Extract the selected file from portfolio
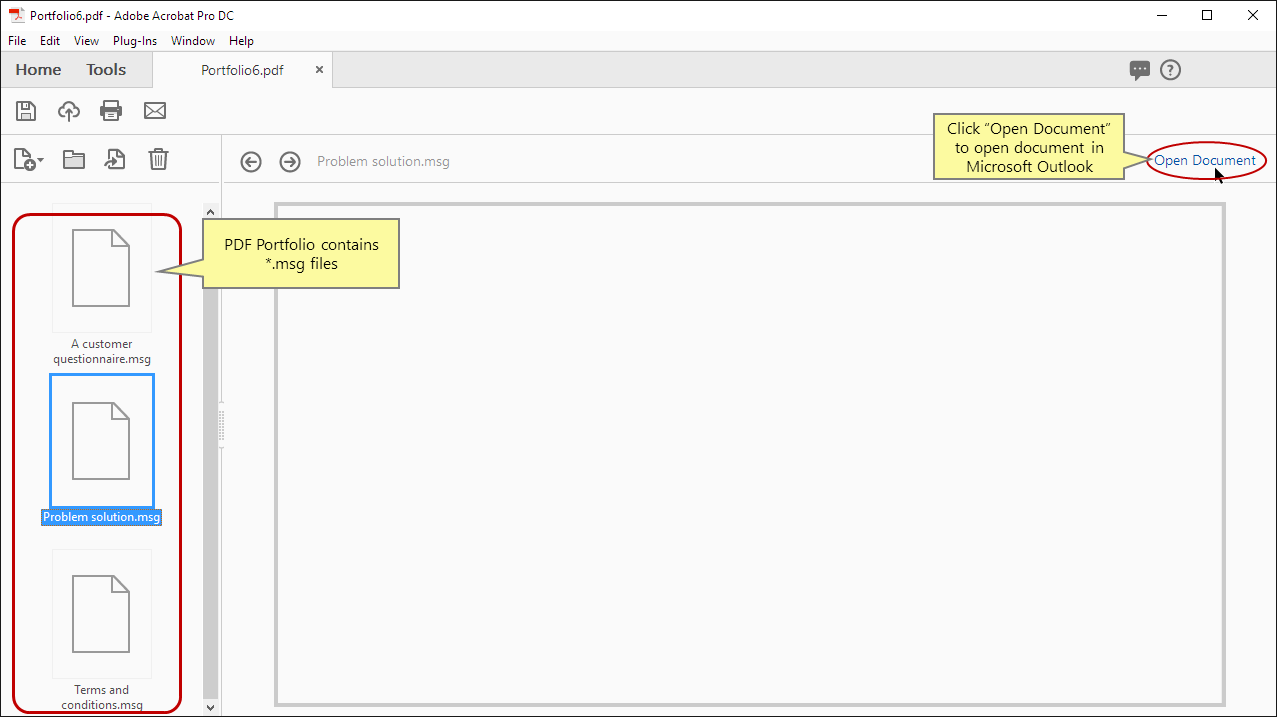The height and width of the screenshot is (720, 1280). [114, 160]
